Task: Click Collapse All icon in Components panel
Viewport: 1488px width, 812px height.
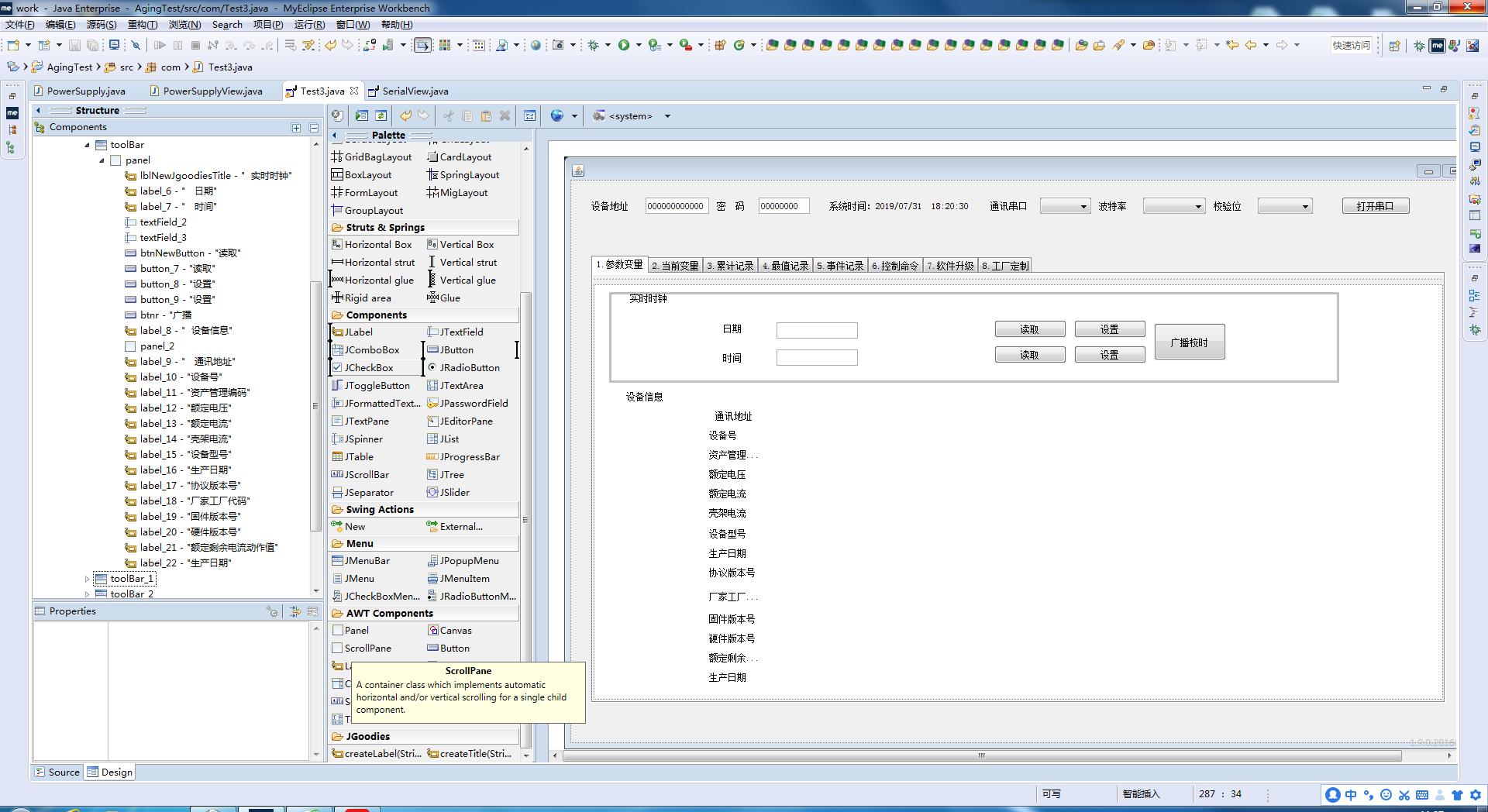Action: (314, 128)
